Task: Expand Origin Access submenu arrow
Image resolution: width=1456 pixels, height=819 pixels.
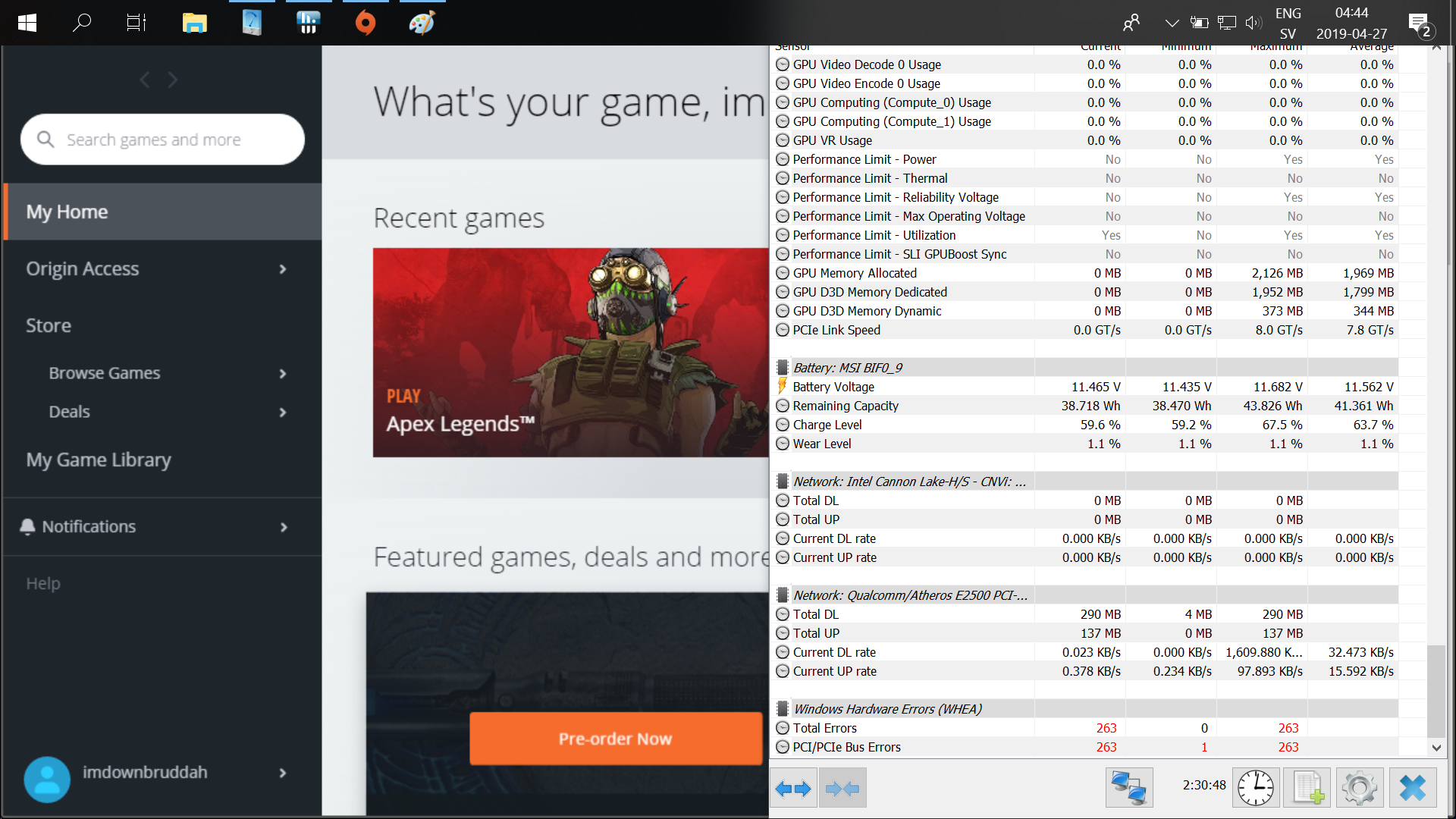Action: (283, 269)
